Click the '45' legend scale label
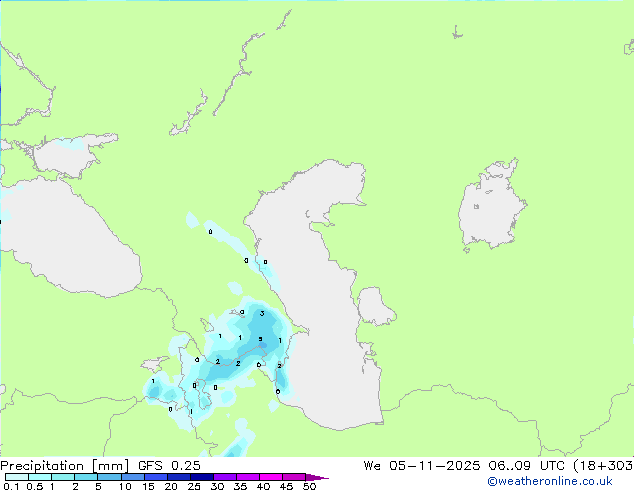The width and height of the screenshot is (634, 490). coord(286,486)
